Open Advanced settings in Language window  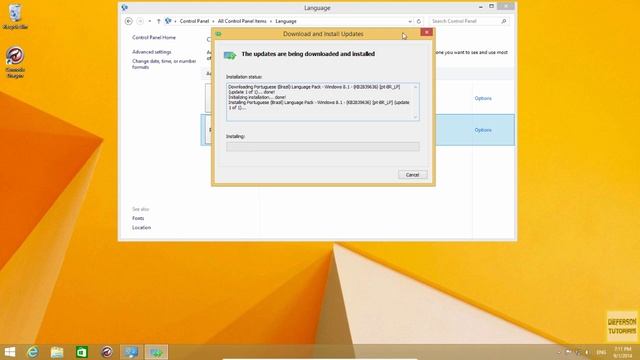coord(151,52)
